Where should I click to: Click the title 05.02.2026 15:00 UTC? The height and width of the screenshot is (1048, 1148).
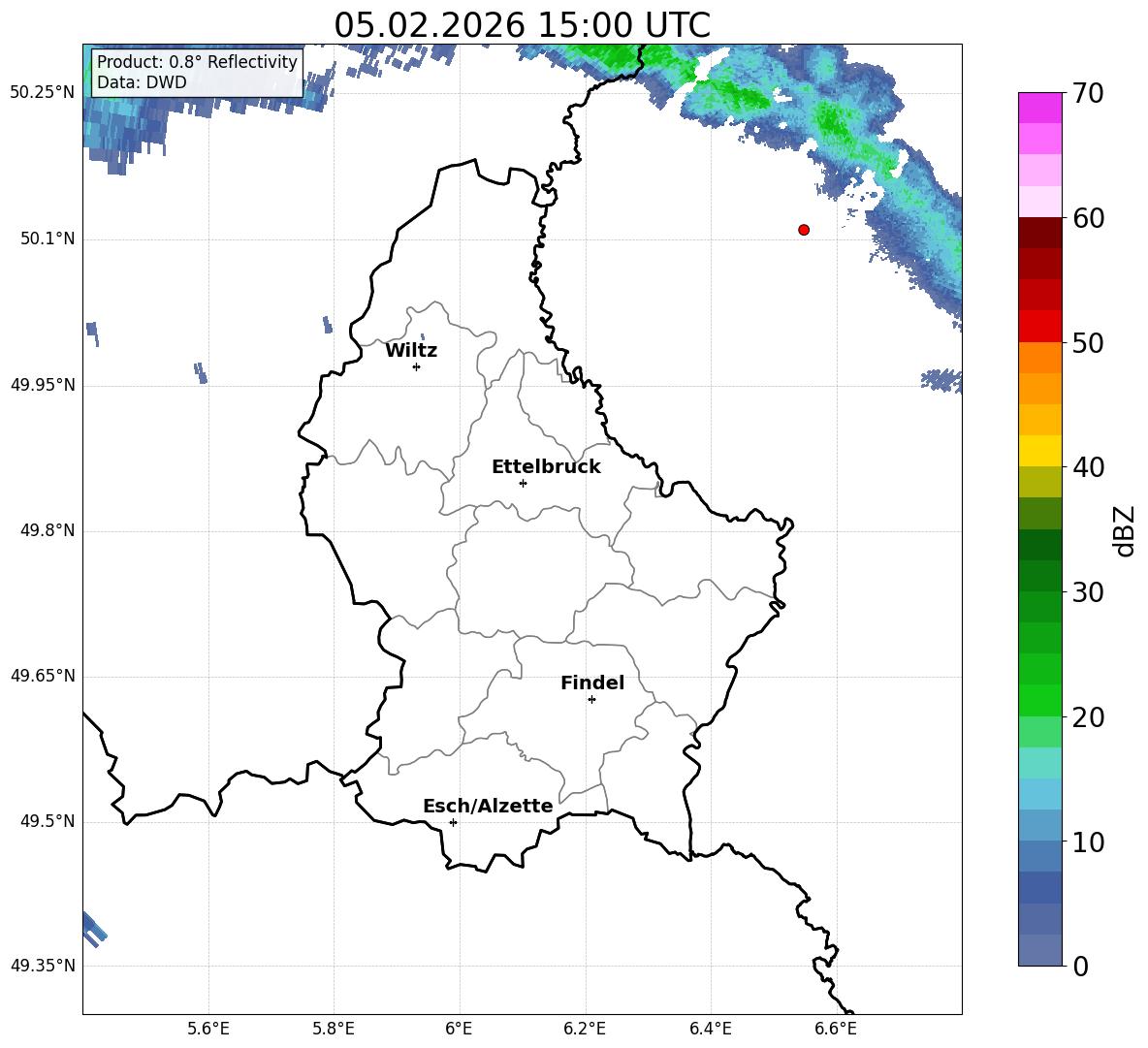tap(522, 25)
